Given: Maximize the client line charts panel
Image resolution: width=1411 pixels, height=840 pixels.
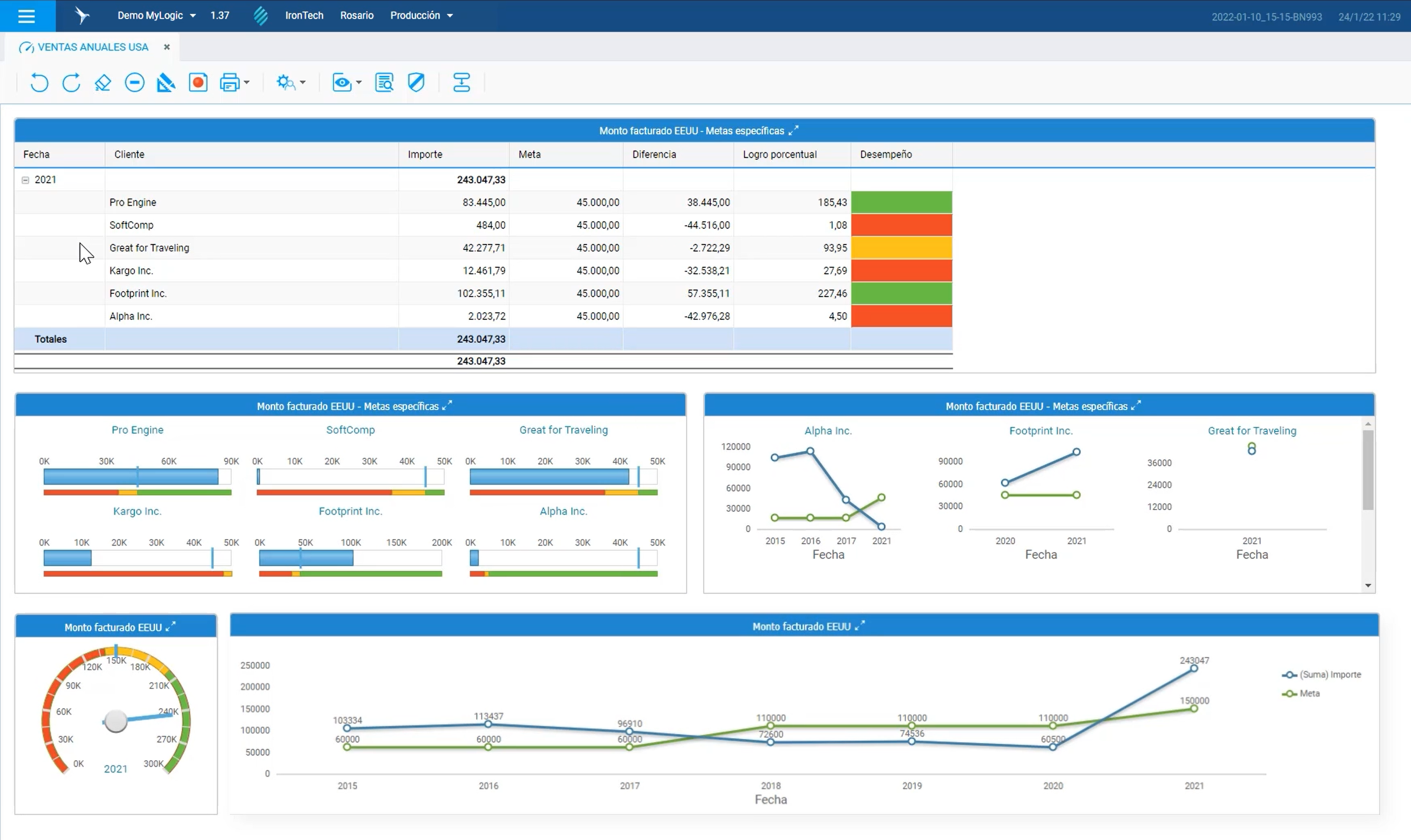Looking at the screenshot, I should [x=1136, y=405].
